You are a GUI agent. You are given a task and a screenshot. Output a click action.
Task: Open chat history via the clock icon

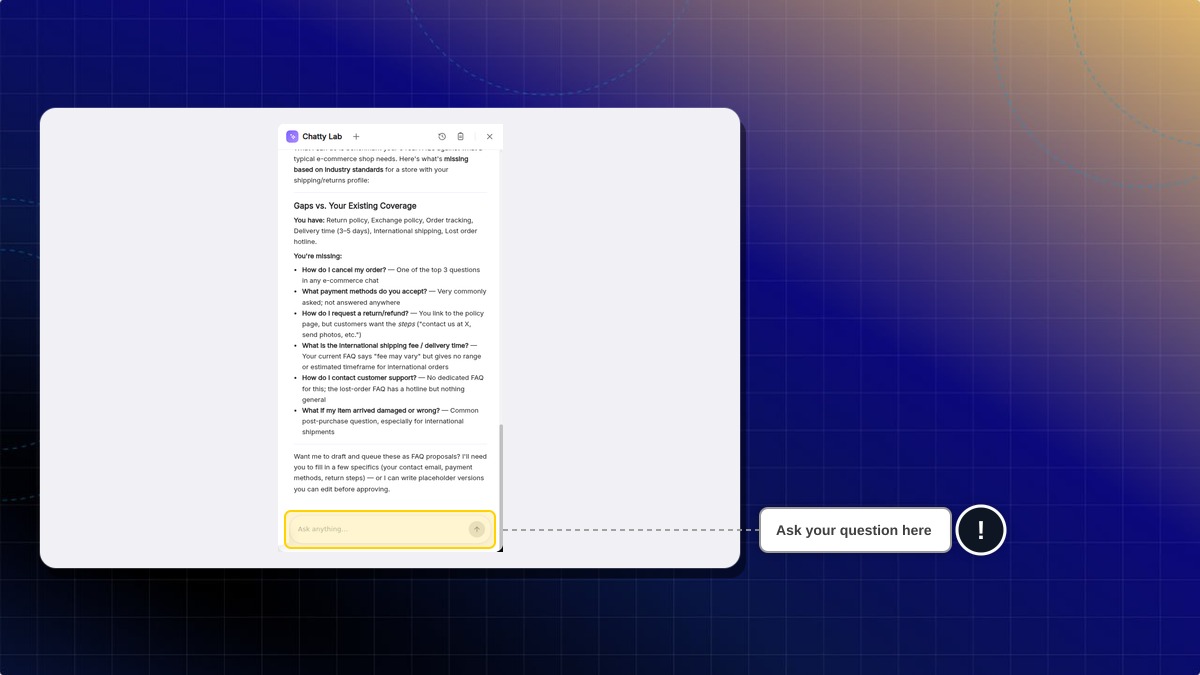point(442,137)
